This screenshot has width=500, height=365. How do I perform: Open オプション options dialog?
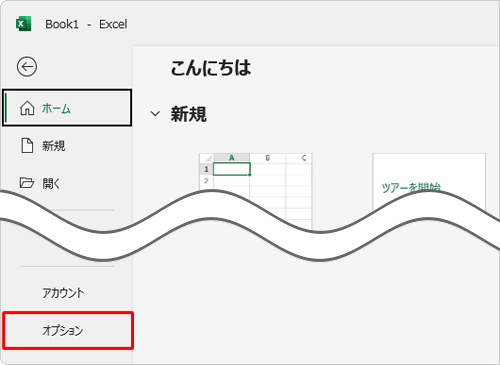coord(68,331)
